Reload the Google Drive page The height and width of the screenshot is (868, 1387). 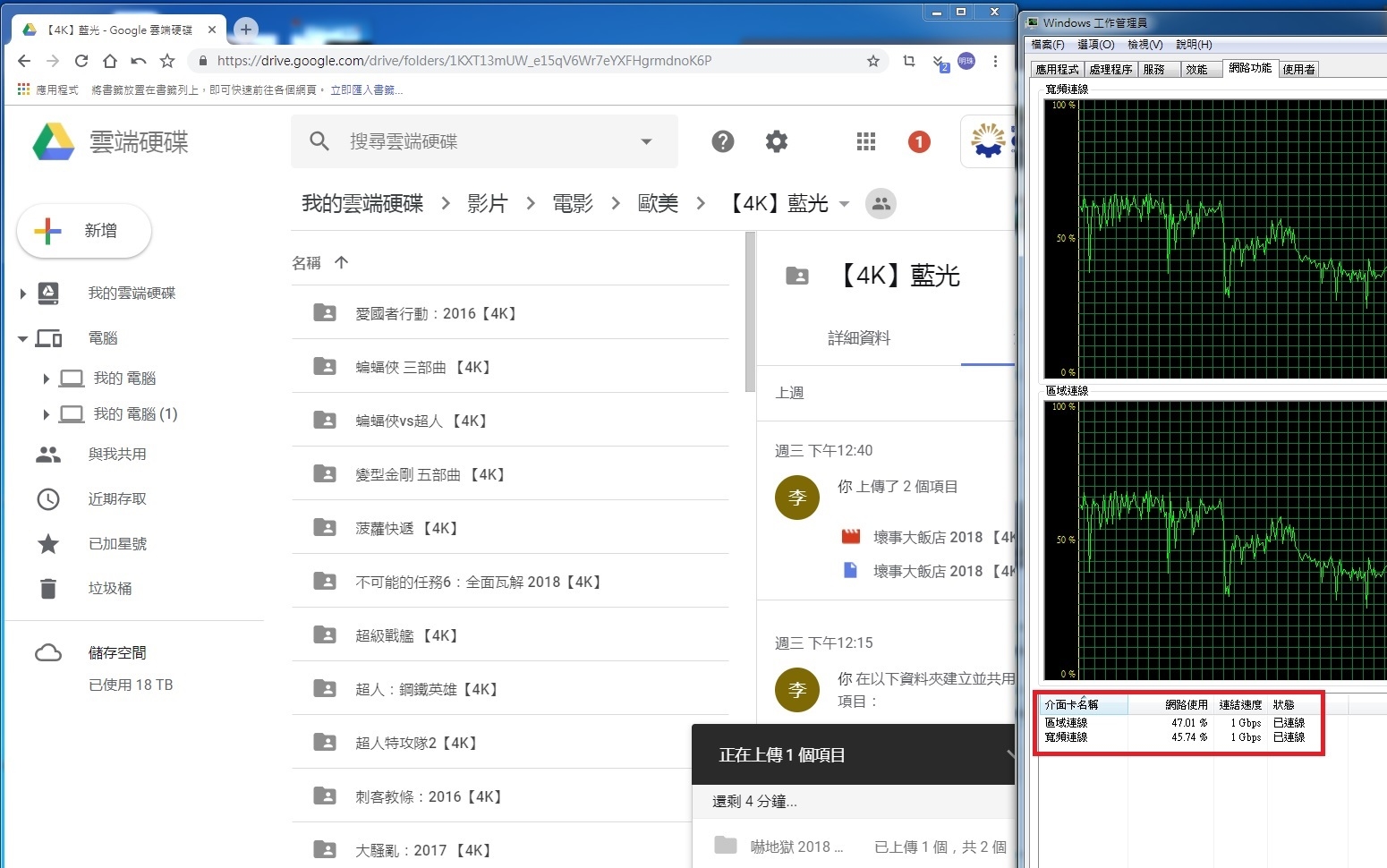81,61
